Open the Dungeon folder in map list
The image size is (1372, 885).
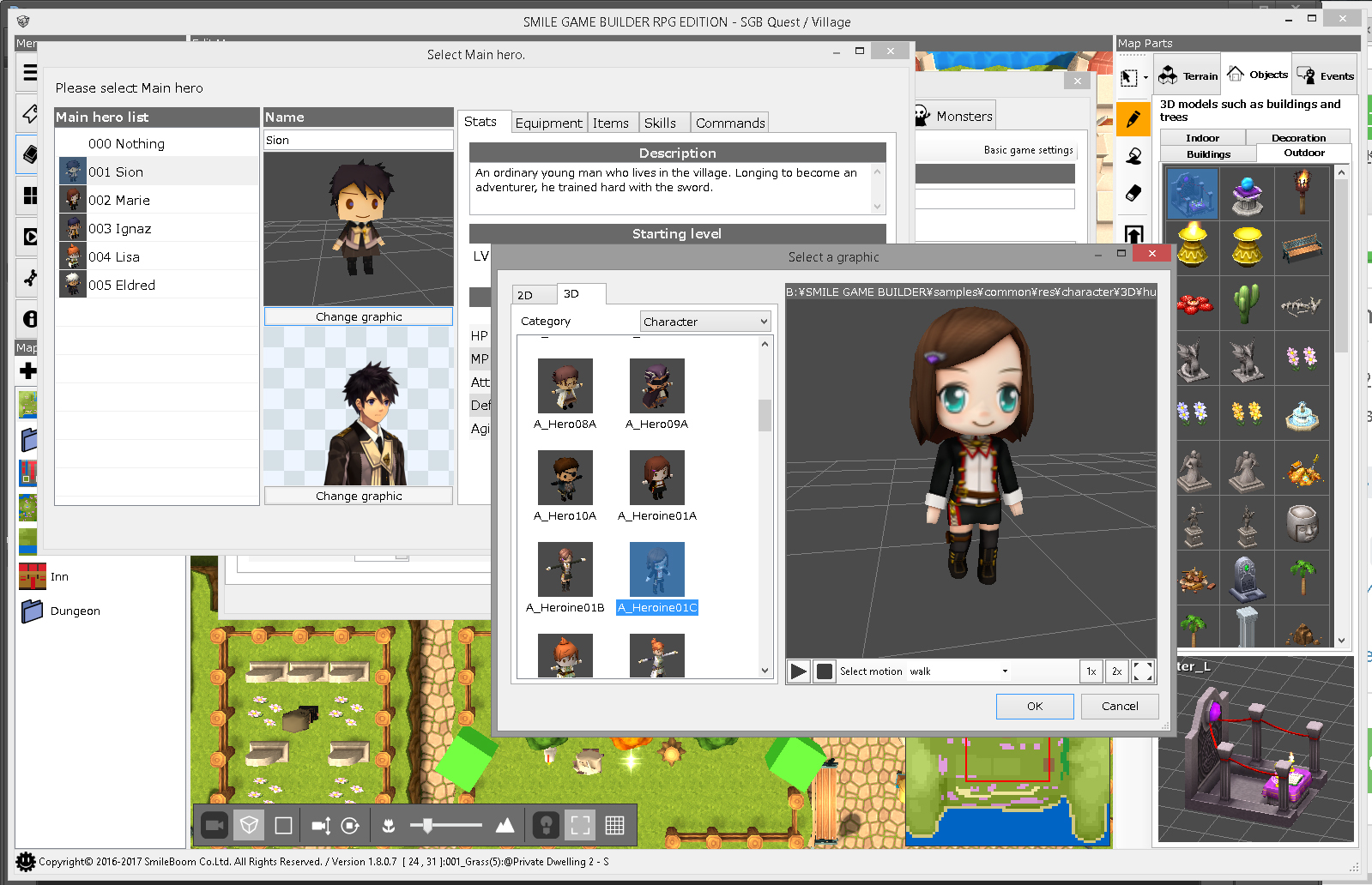60,611
